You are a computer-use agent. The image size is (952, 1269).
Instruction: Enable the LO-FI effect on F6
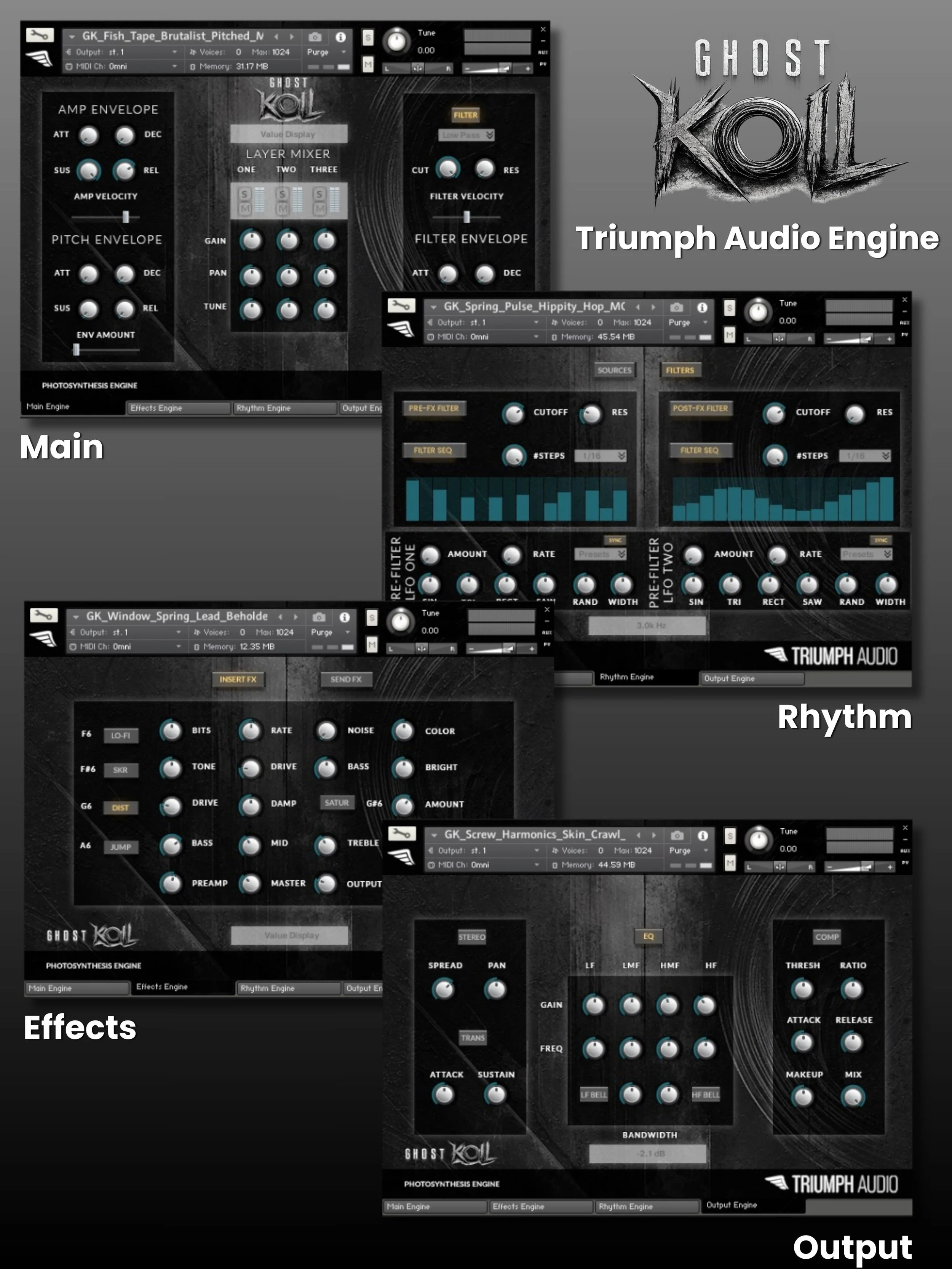pos(120,736)
